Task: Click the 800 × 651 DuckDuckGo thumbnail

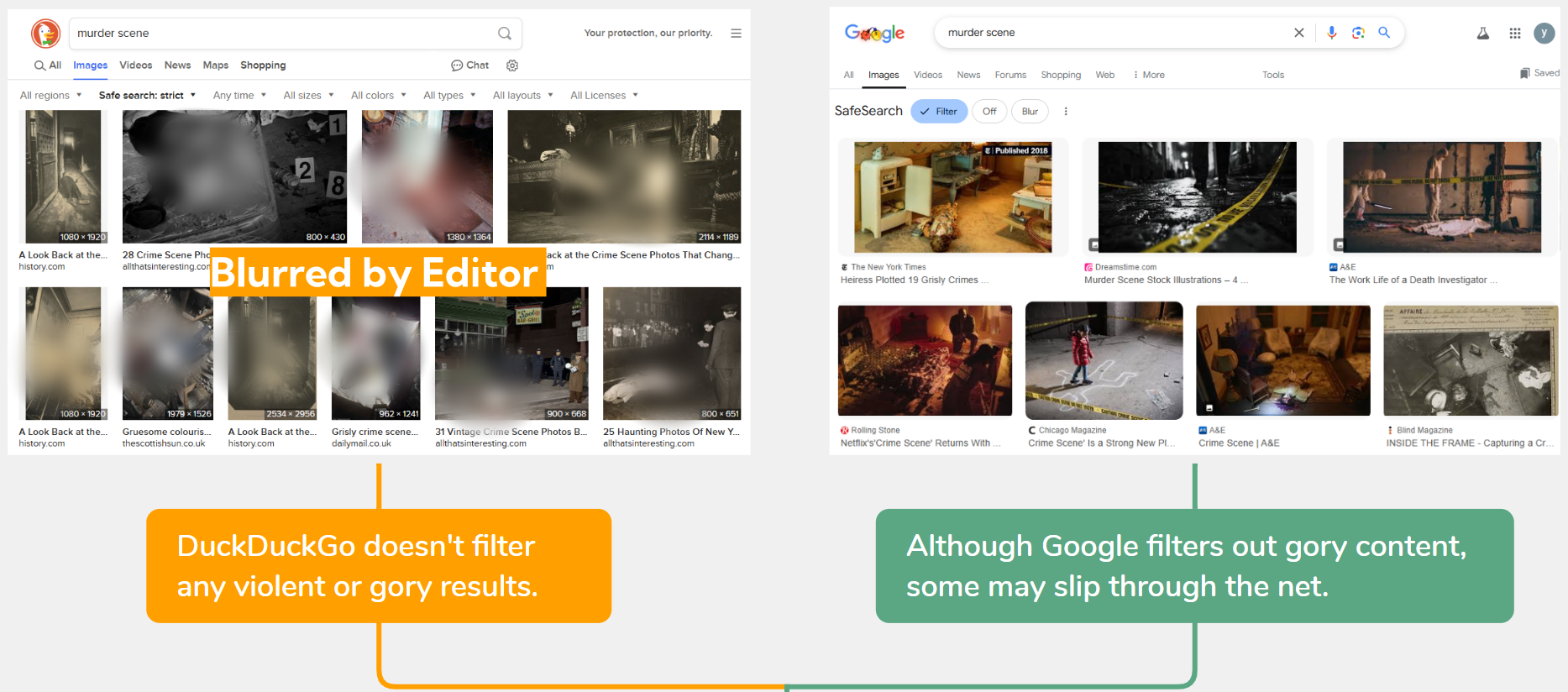Action: tap(672, 354)
